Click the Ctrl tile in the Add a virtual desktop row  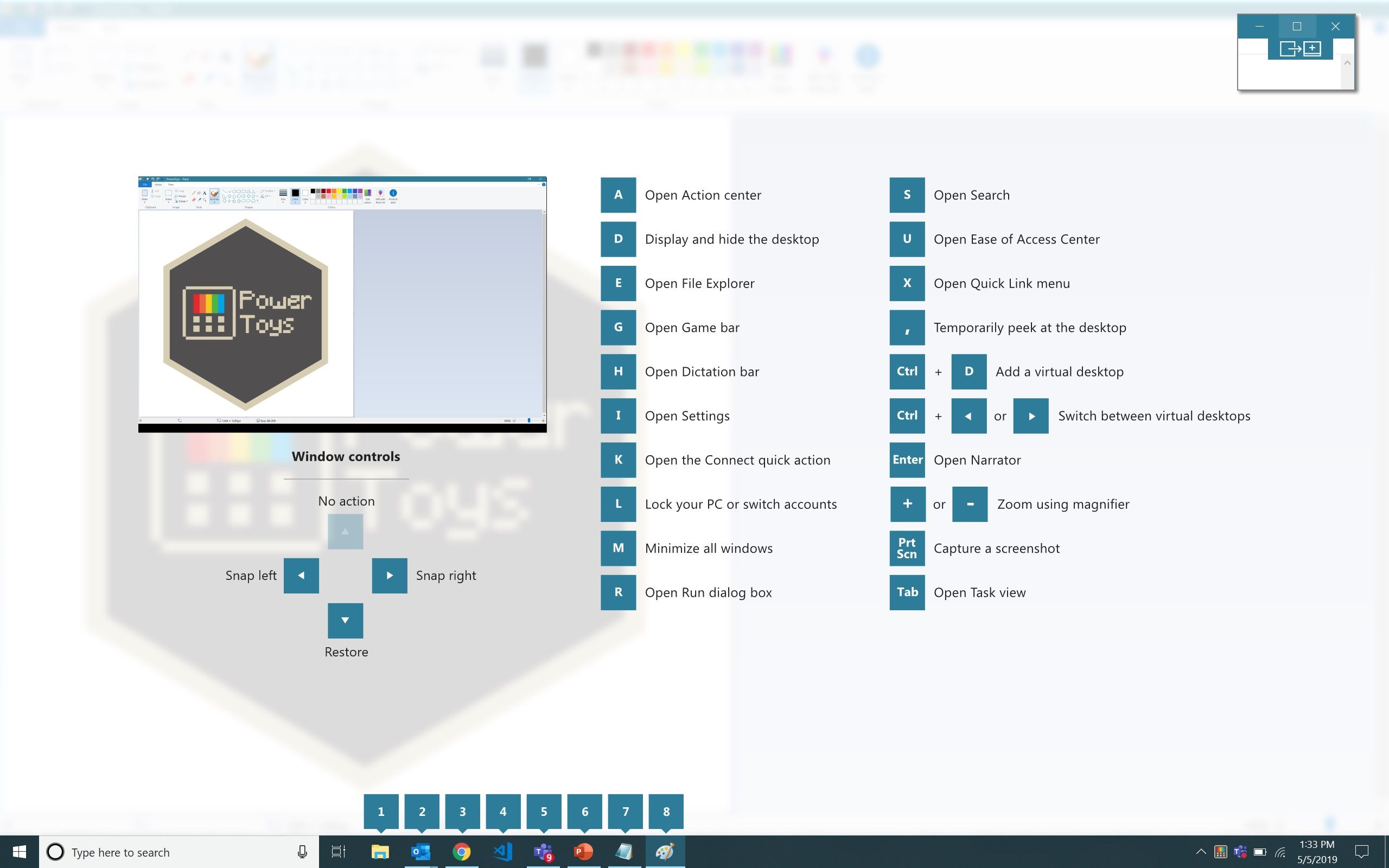click(x=907, y=372)
